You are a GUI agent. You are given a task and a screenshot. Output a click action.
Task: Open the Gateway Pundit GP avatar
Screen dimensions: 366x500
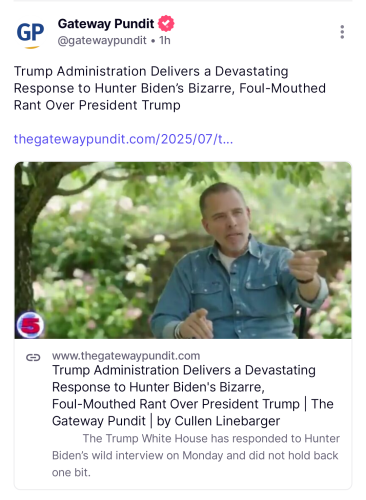pyautogui.click(x=30, y=34)
